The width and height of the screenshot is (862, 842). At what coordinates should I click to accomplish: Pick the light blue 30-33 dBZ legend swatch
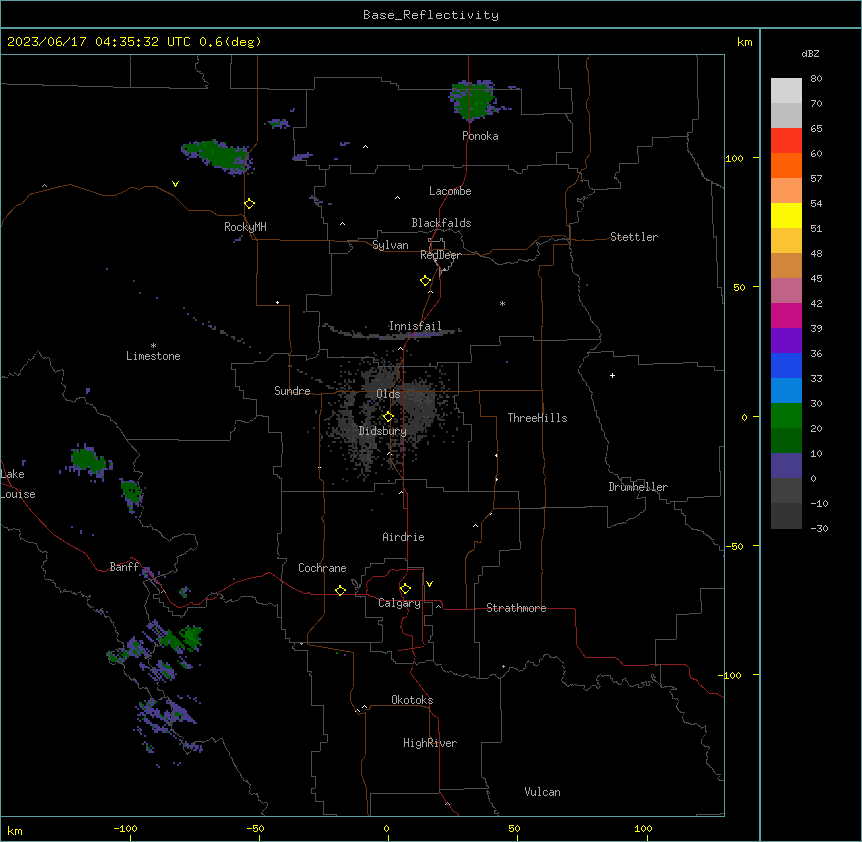pos(786,391)
